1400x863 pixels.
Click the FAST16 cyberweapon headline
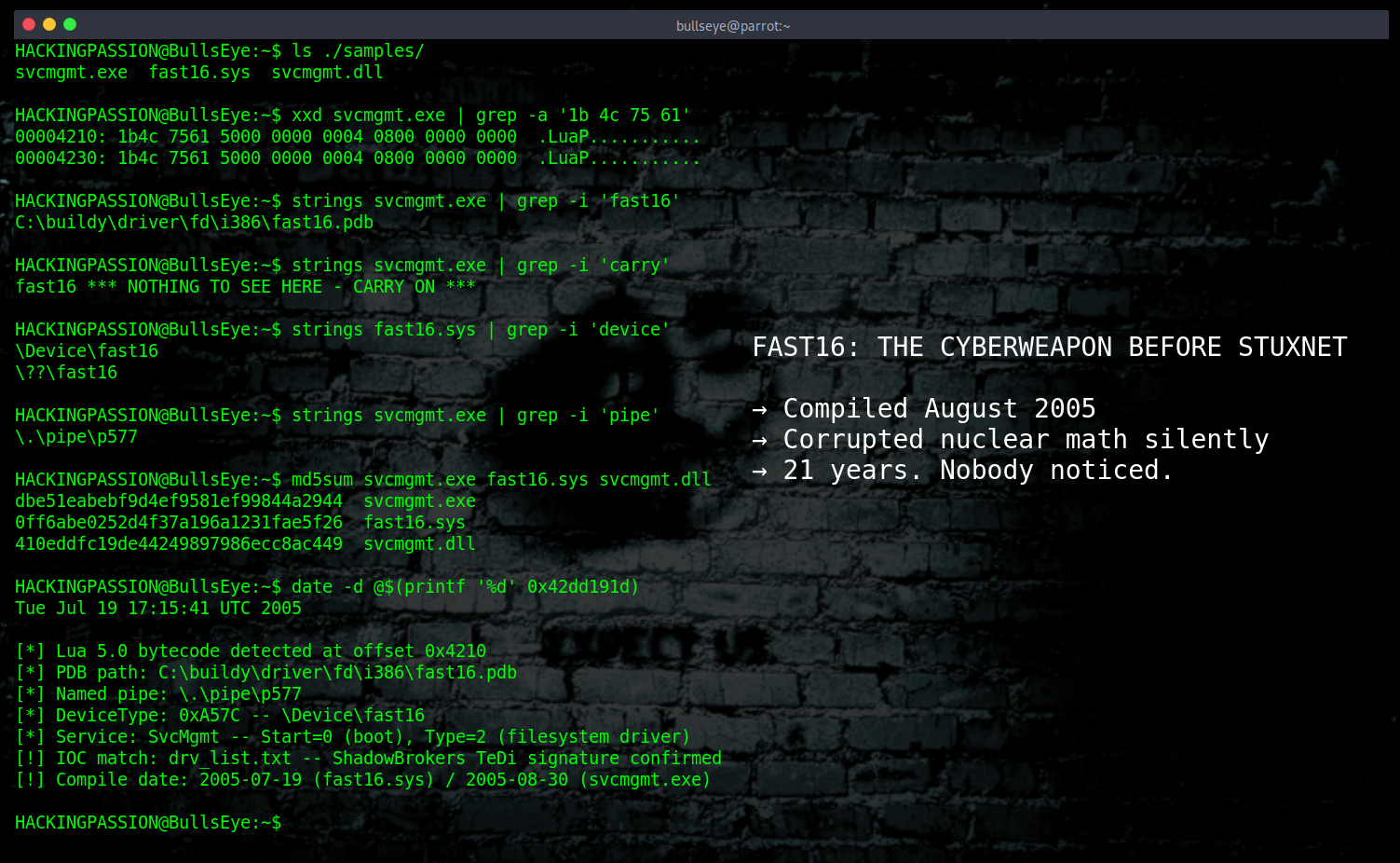[1048, 346]
